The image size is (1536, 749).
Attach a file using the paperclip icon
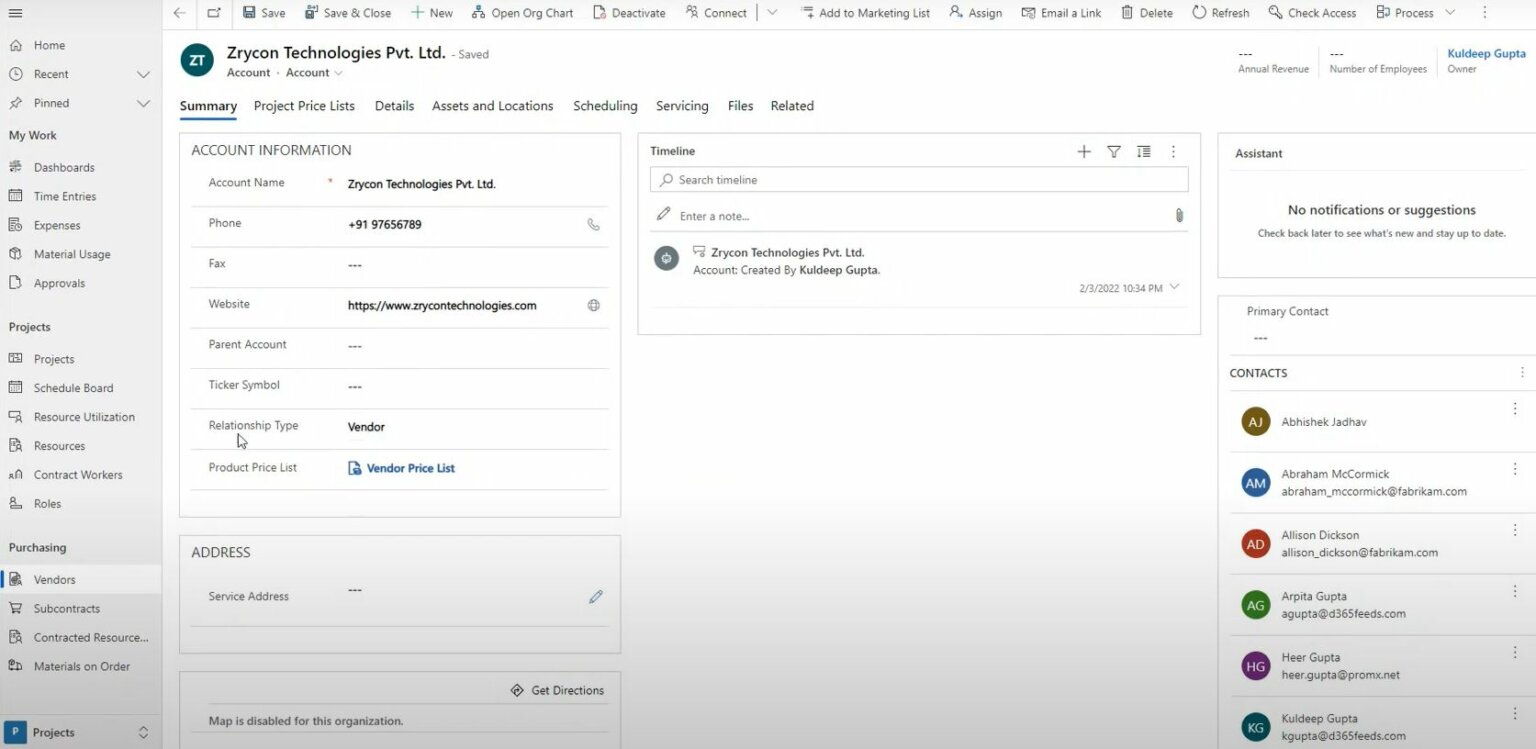[x=1178, y=215]
